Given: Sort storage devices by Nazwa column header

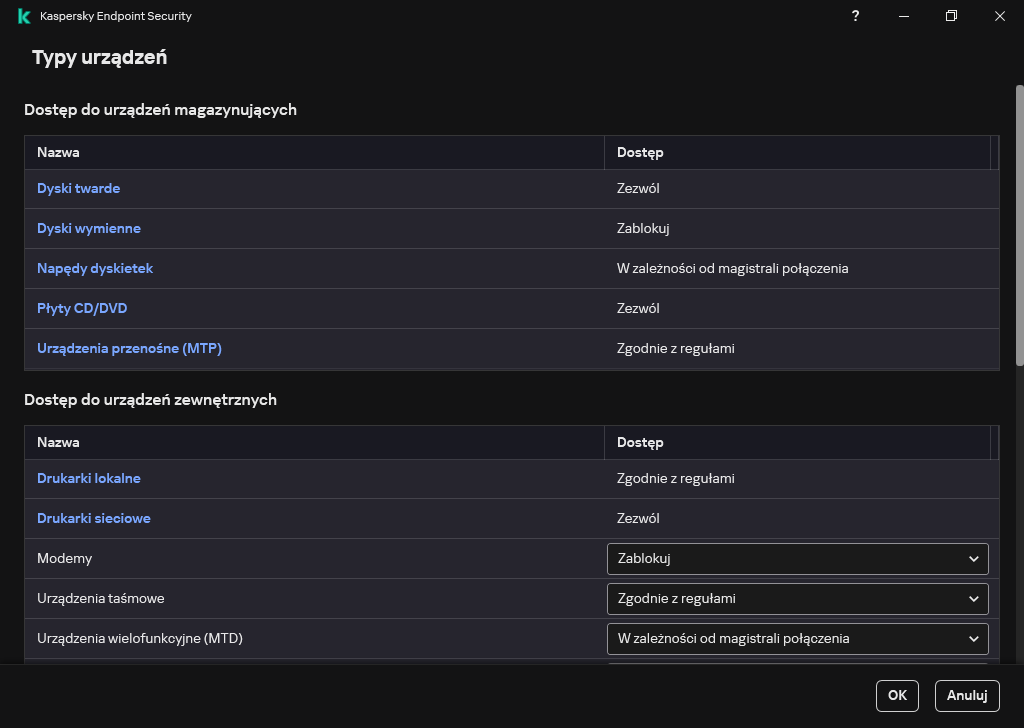Looking at the screenshot, I should click(58, 152).
